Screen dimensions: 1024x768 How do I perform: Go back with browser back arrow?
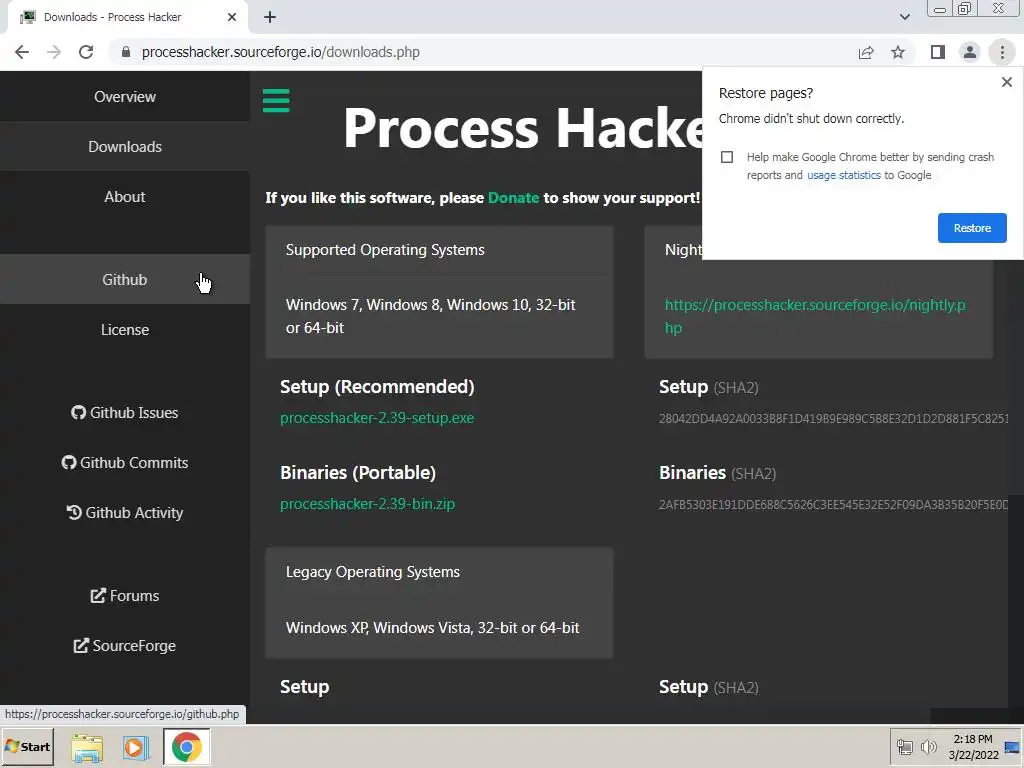coord(22,52)
